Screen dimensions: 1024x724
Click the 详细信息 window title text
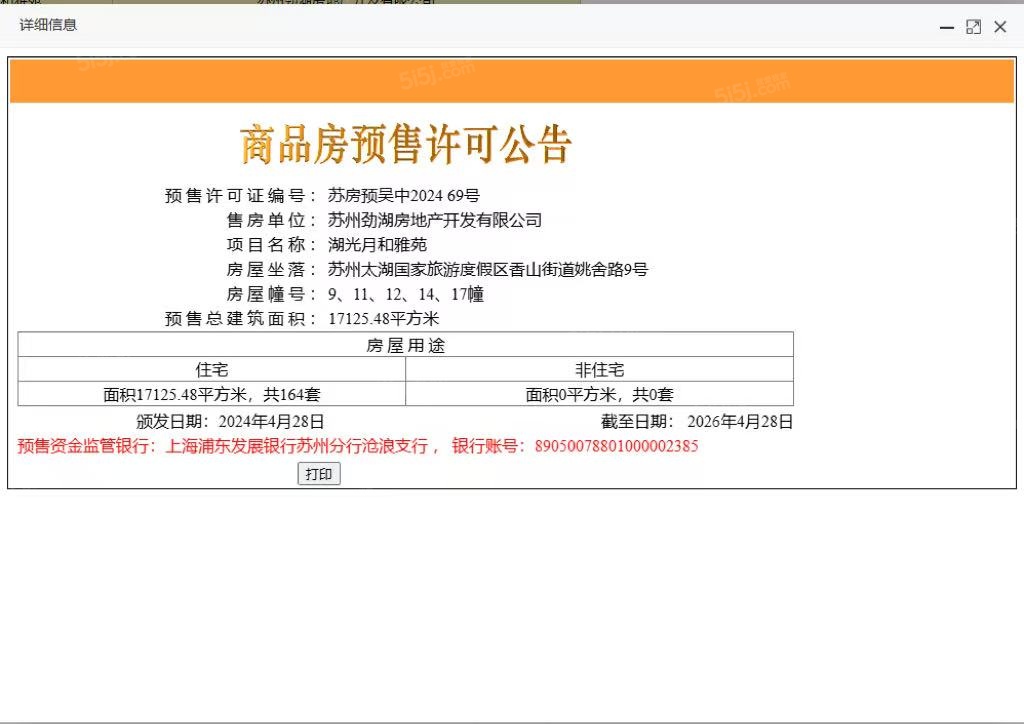(48, 25)
